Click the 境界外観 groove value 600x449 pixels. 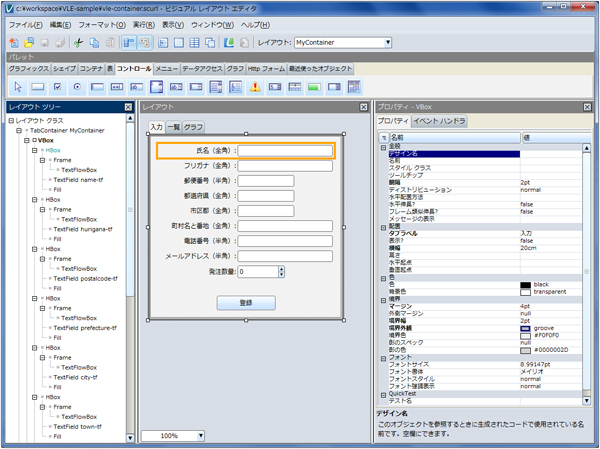click(544, 328)
